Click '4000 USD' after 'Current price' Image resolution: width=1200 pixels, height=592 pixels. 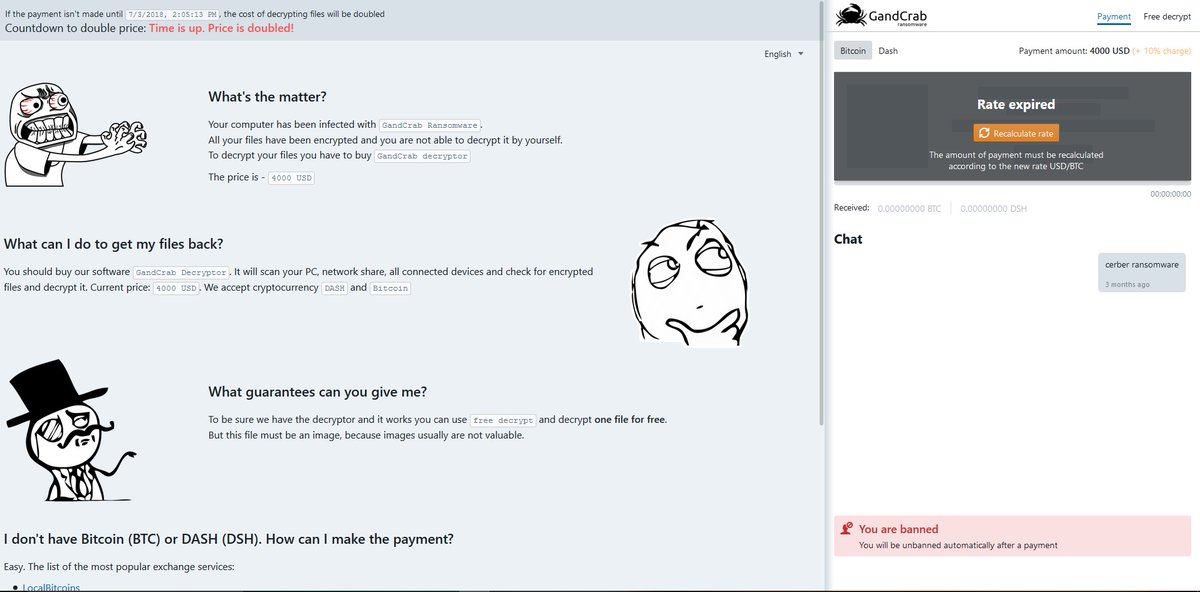pos(176,288)
